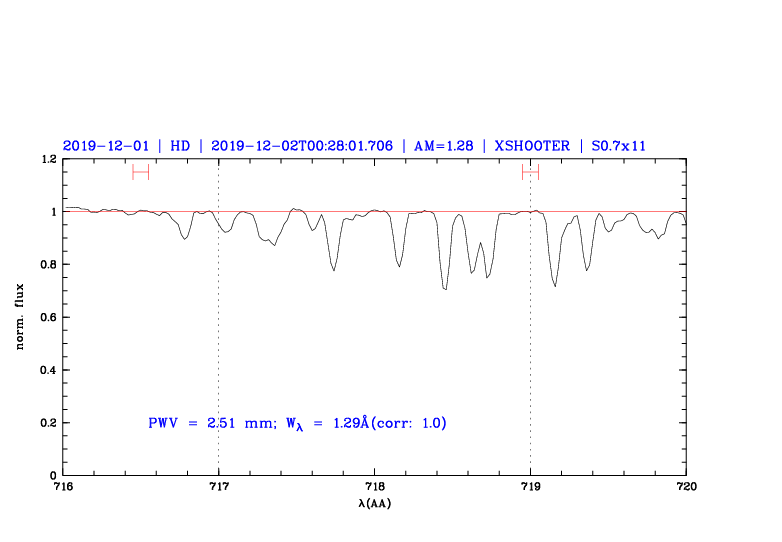
Task: Click the 716 x-axis tick label
Action: [63, 487]
